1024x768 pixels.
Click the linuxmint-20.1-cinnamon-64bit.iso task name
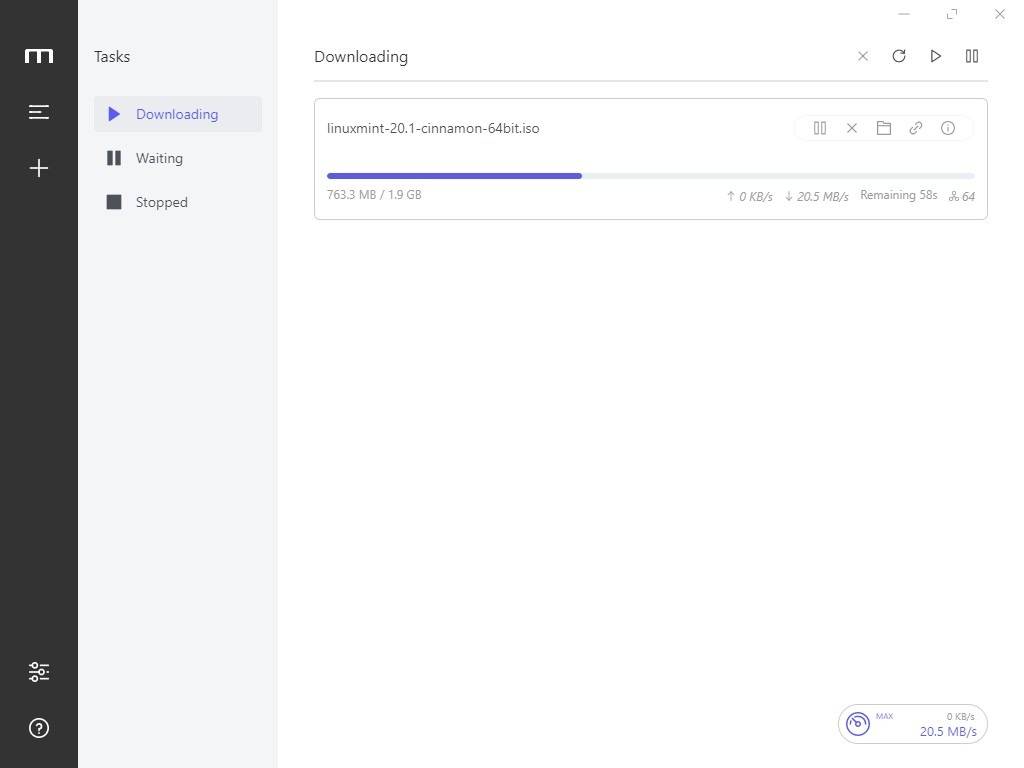click(x=433, y=128)
